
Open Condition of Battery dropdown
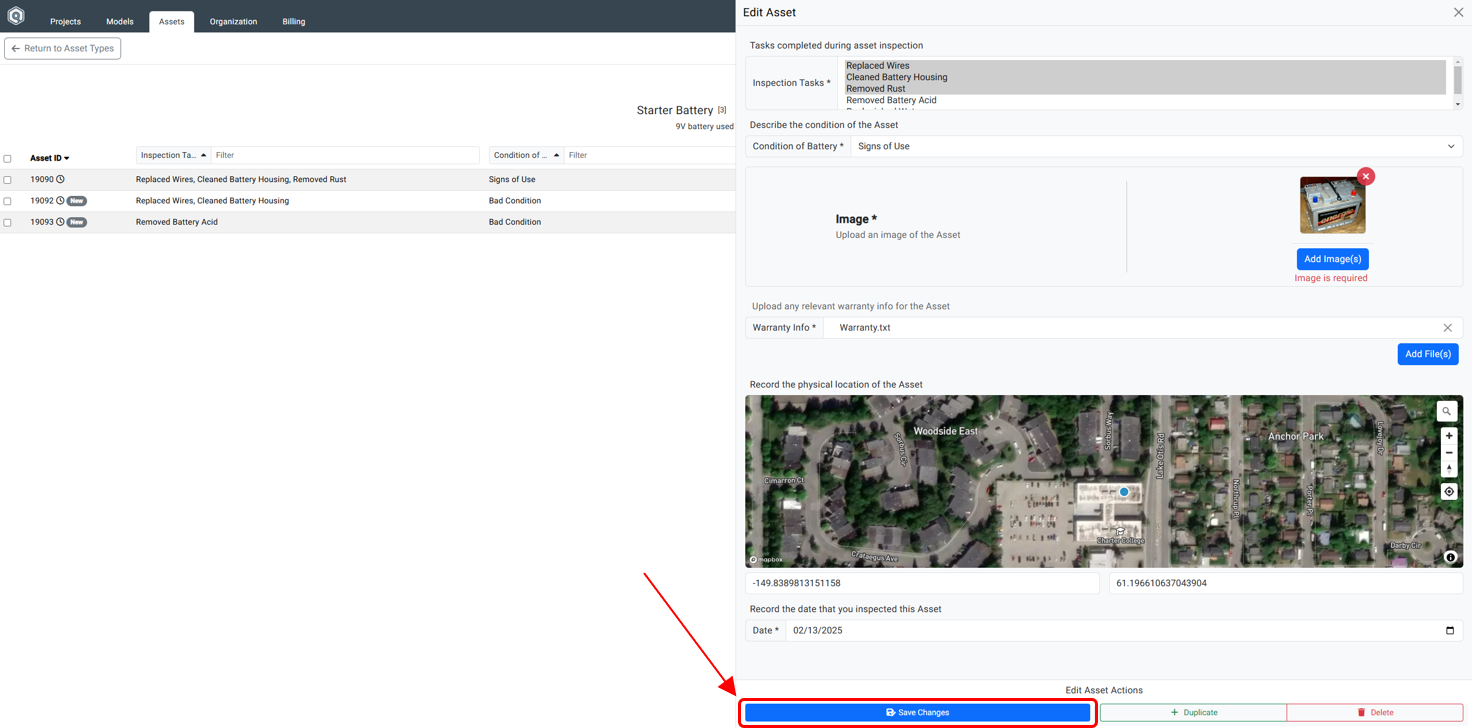(x=1156, y=146)
